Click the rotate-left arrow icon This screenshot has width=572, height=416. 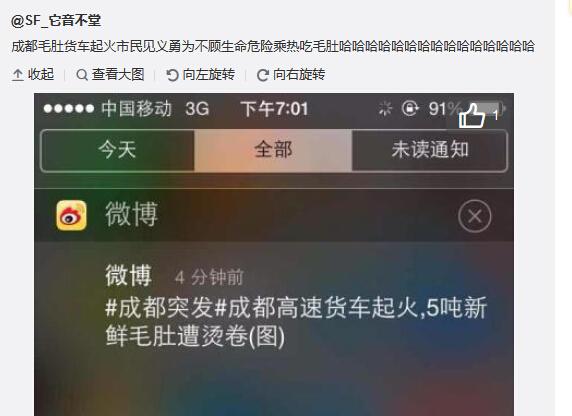(172, 75)
